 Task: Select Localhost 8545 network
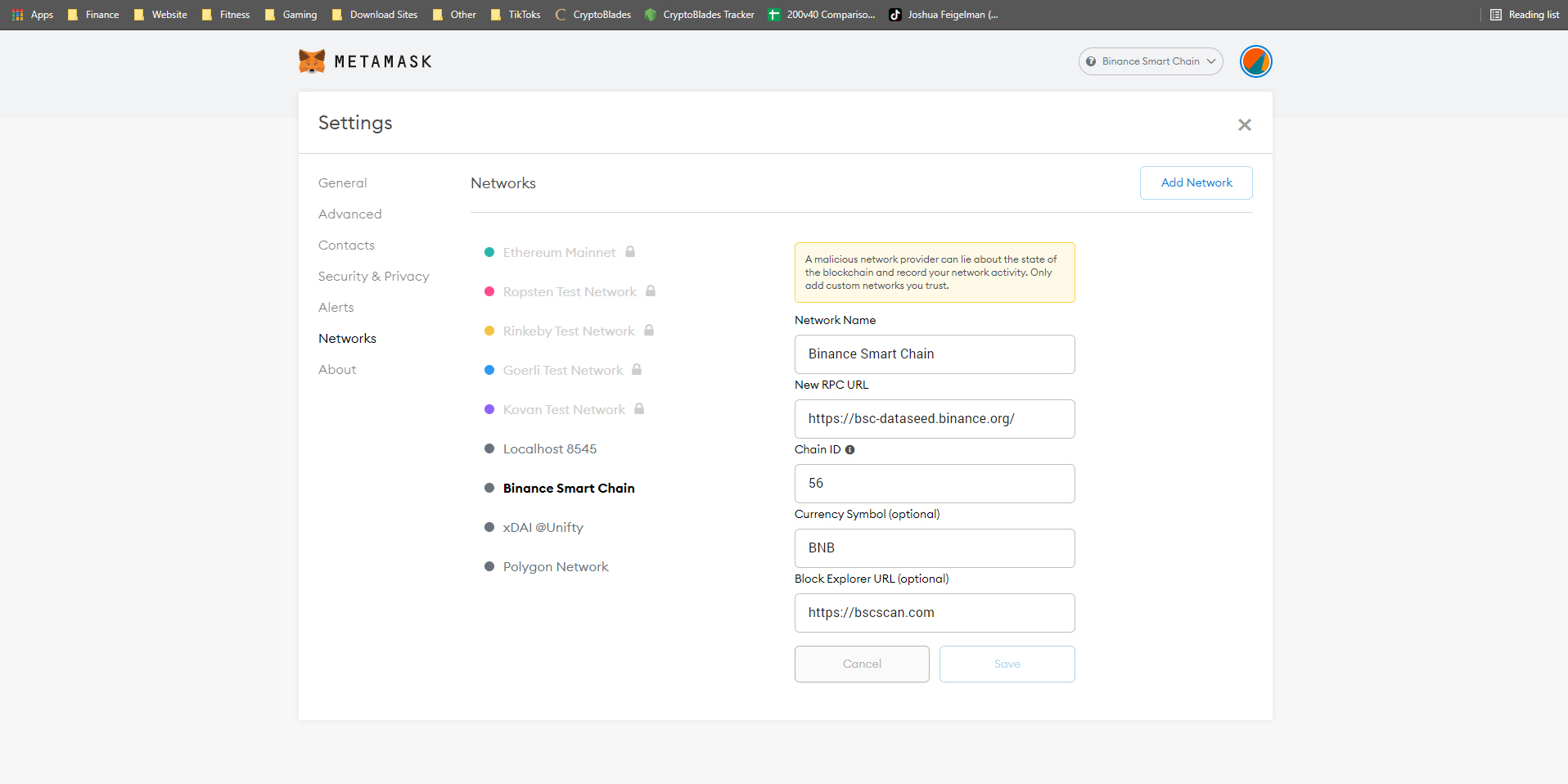pos(549,448)
